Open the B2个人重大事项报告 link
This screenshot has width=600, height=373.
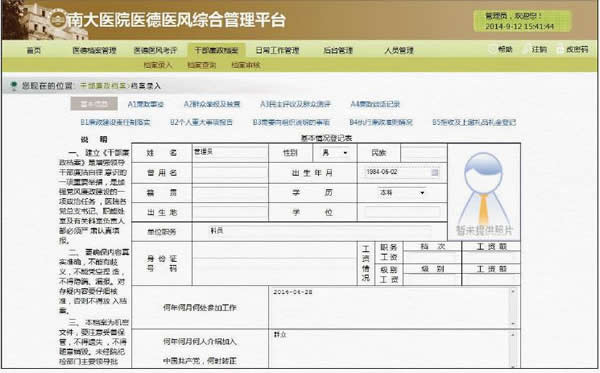[201, 122]
